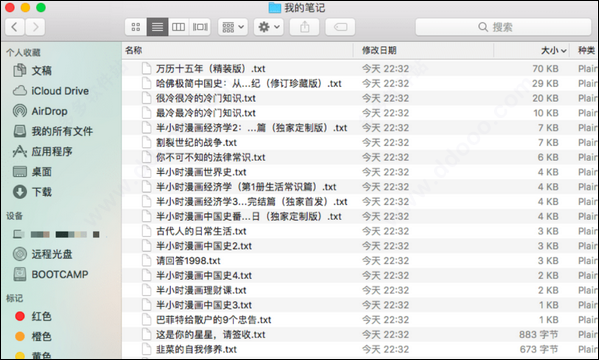Click the 673 字节 size cell
The width and height of the screenshot is (599, 360).
tap(538, 350)
